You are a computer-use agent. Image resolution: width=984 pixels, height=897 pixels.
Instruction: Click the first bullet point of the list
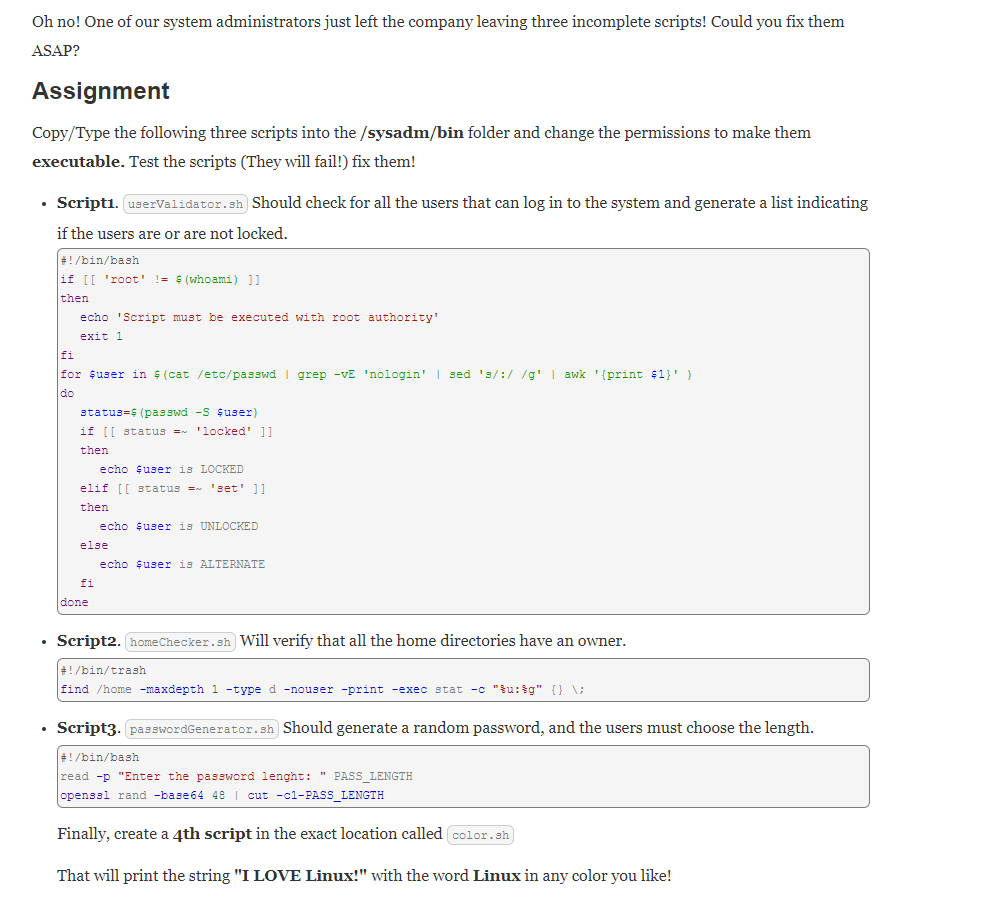pos(44,202)
